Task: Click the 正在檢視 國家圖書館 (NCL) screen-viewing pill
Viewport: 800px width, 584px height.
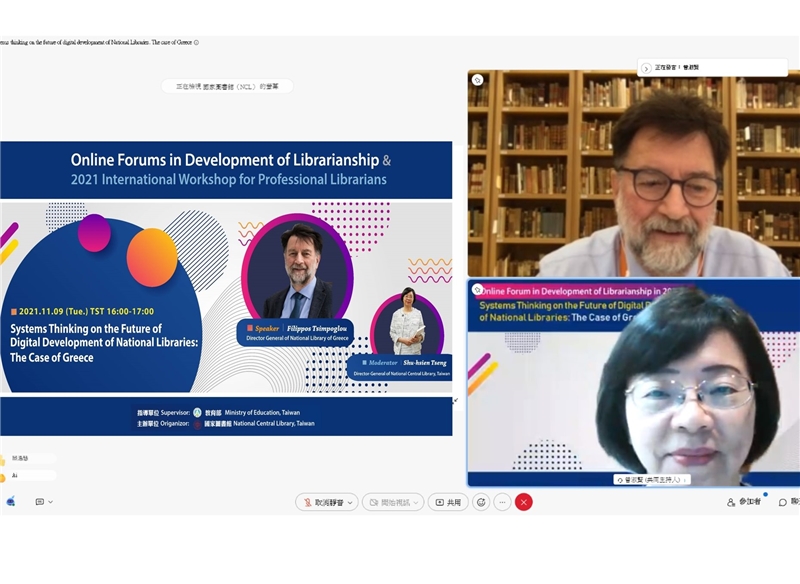Action: click(x=227, y=87)
